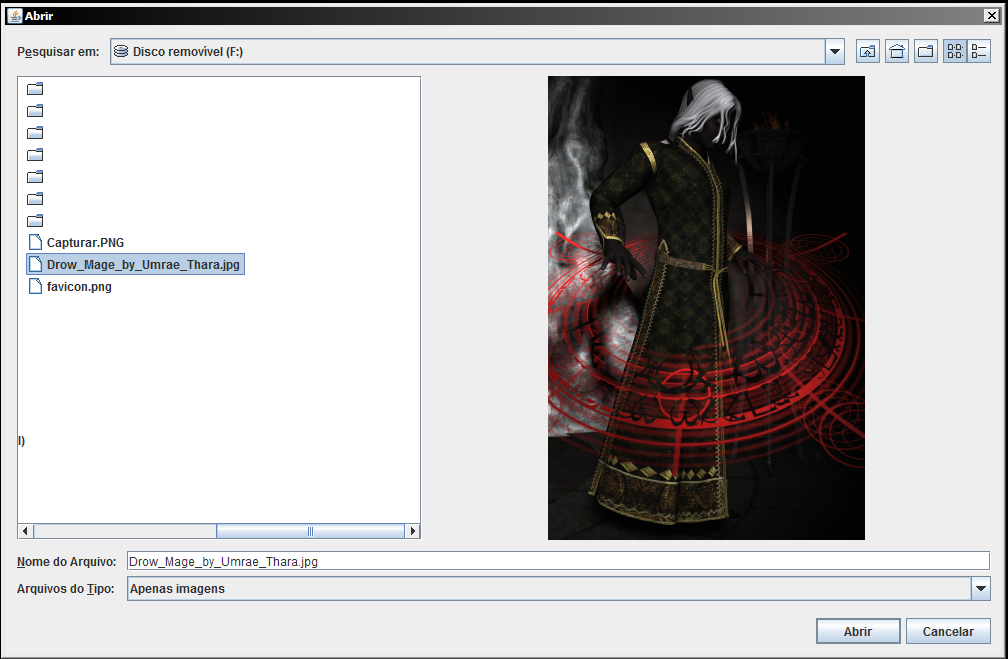Select the Capturar.PNG file icon
Viewport: 1008px width, 659px height.
35,242
